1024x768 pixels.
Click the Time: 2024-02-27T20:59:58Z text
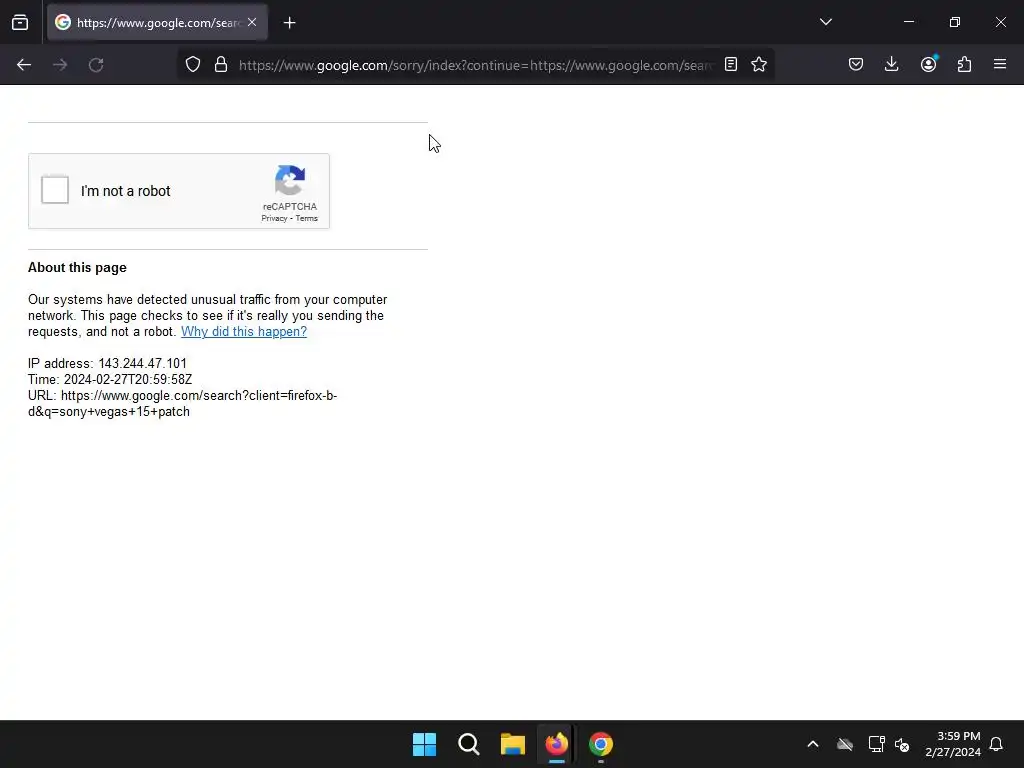tap(110, 379)
